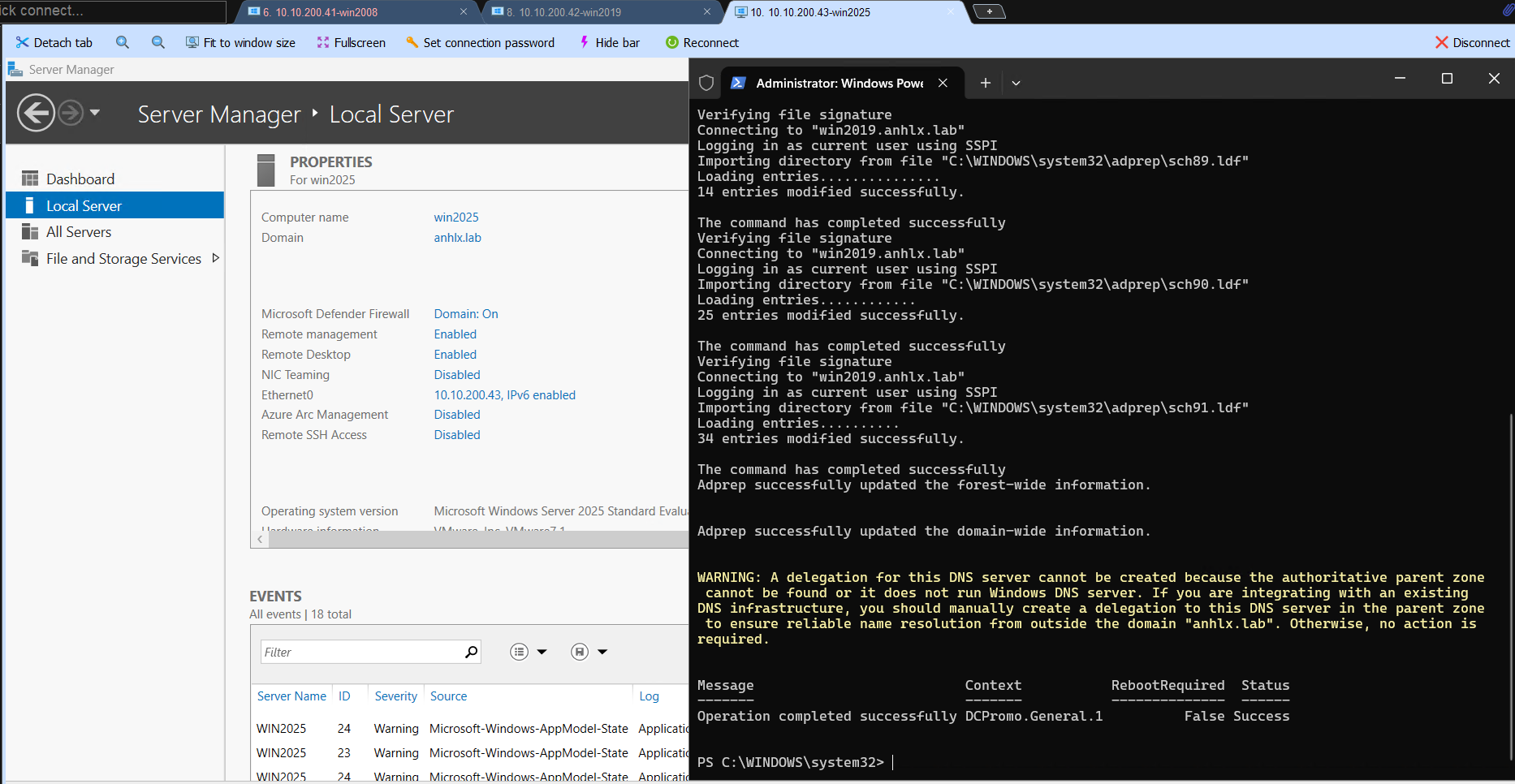Close the Administrator: Windows PowerShell tab
This screenshot has height=784, width=1515.
click(x=943, y=83)
